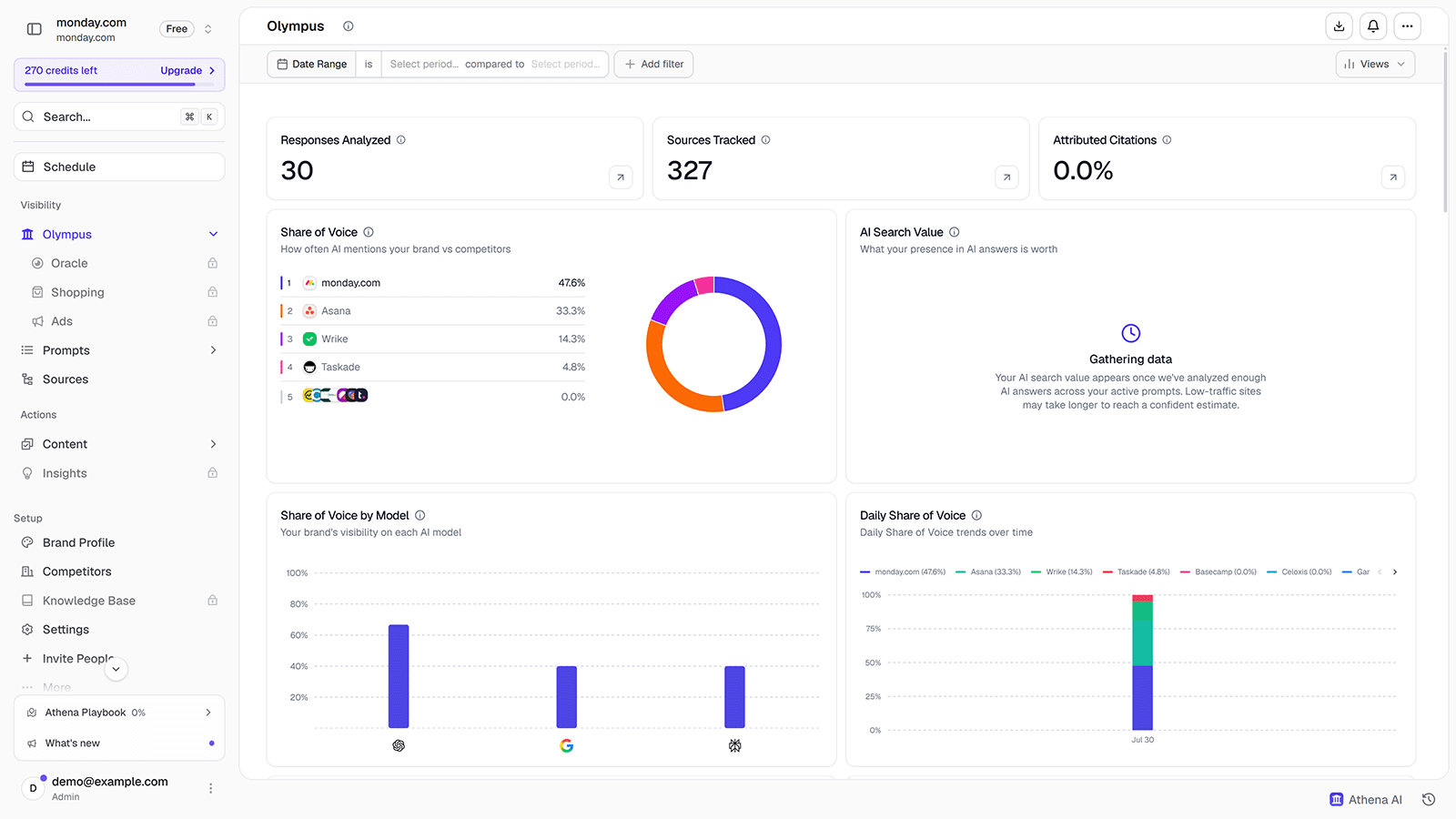Toggle the Wrike (14.3%) legend entry
Screen dimensions: 1456x819
click(1062, 572)
